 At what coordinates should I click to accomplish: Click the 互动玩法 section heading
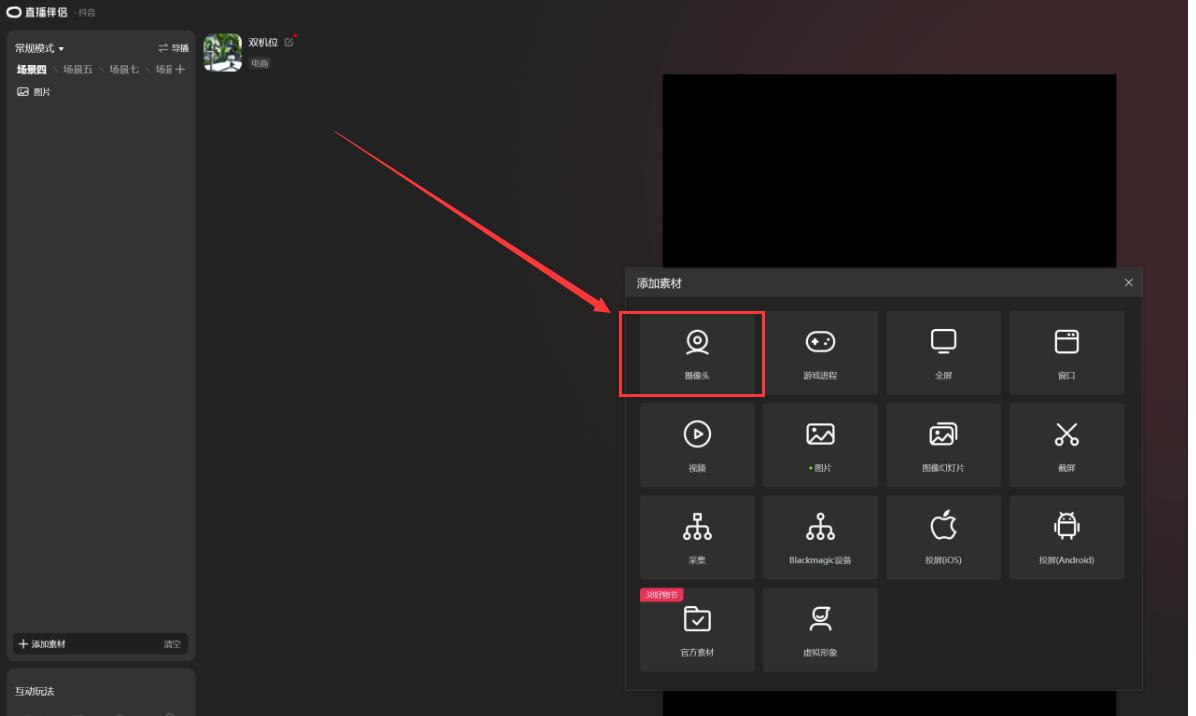[x=35, y=692]
